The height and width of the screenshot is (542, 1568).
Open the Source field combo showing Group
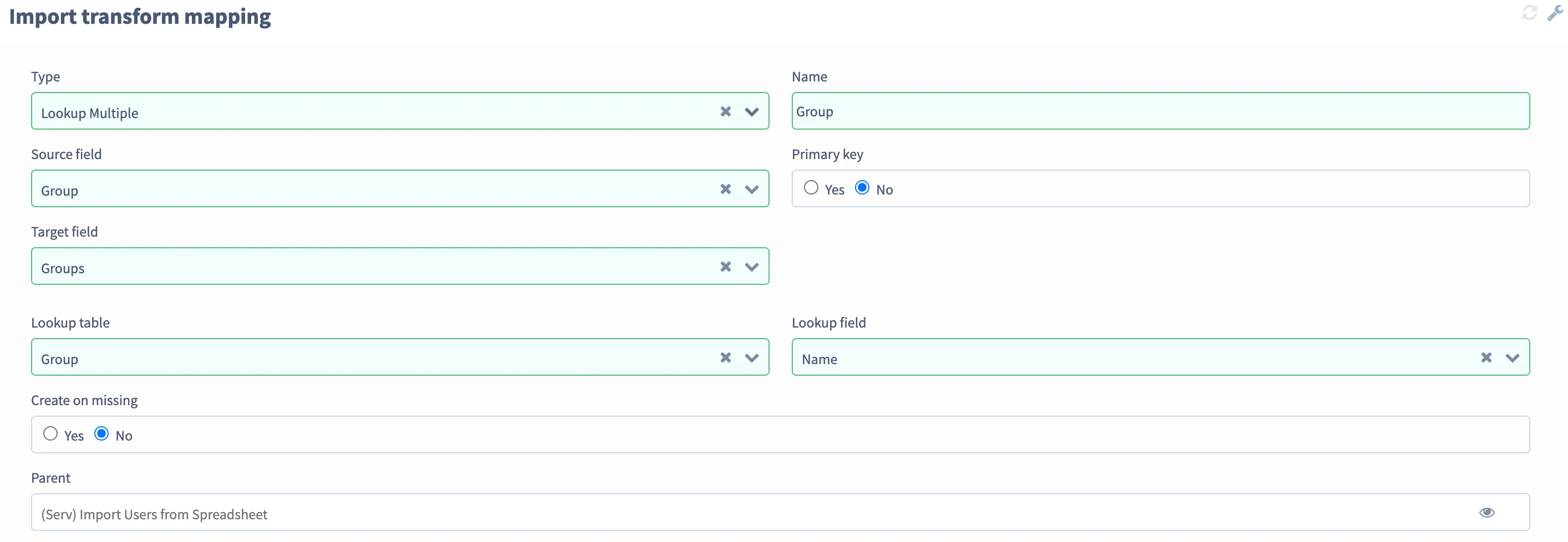tap(400, 188)
